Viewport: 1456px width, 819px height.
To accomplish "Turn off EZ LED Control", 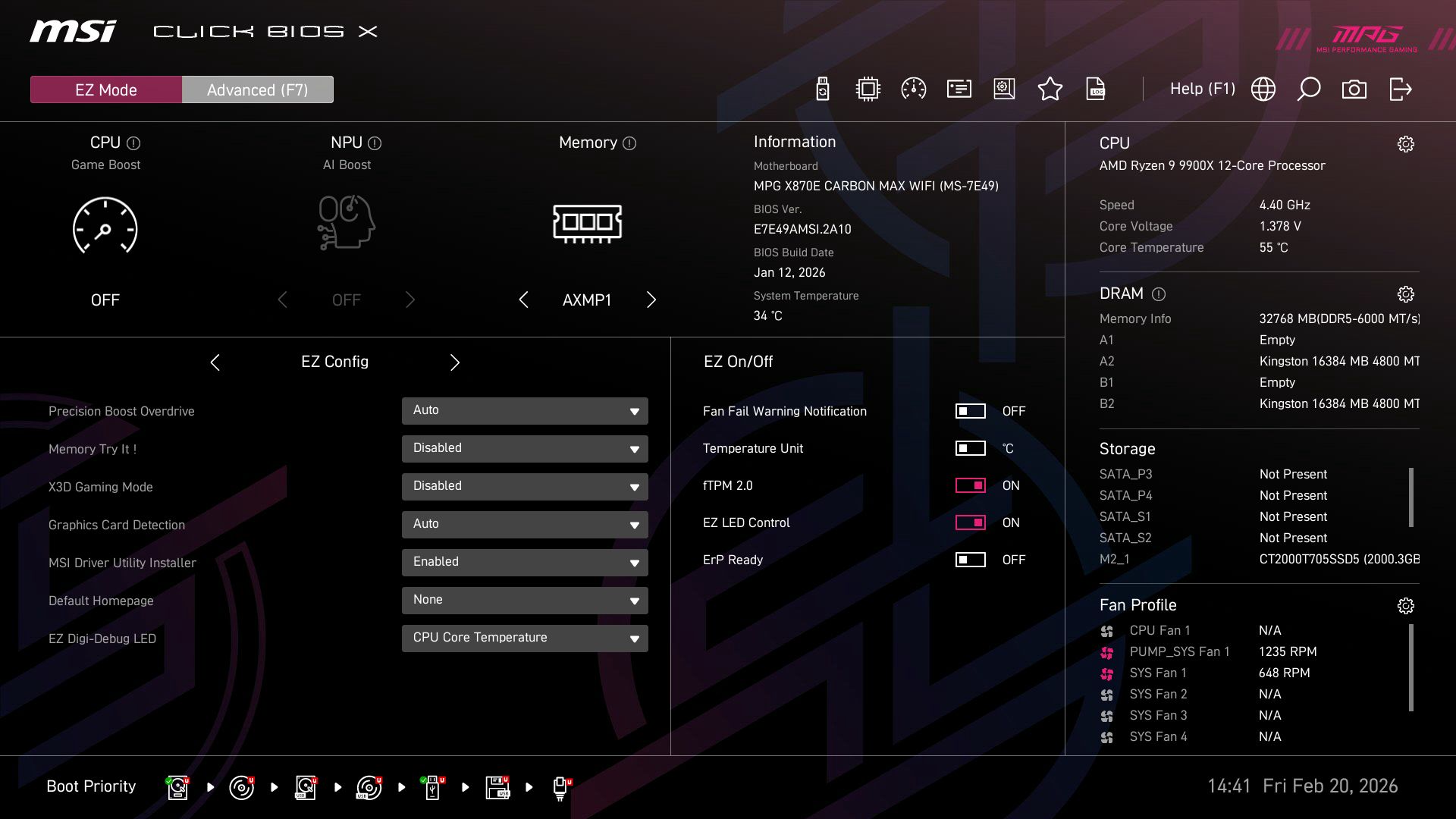I will (x=971, y=522).
